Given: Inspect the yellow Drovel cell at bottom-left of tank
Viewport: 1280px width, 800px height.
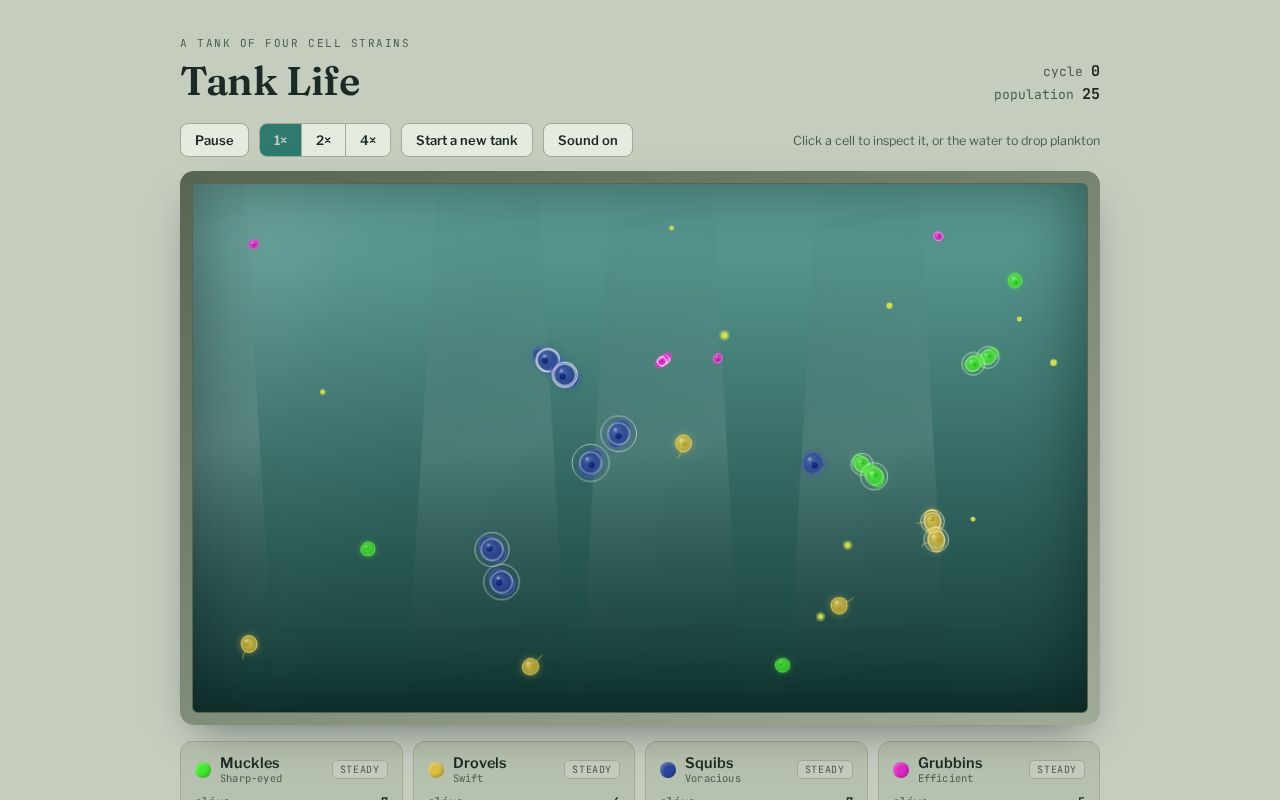Looking at the screenshot, I should (x=249, y=644).
